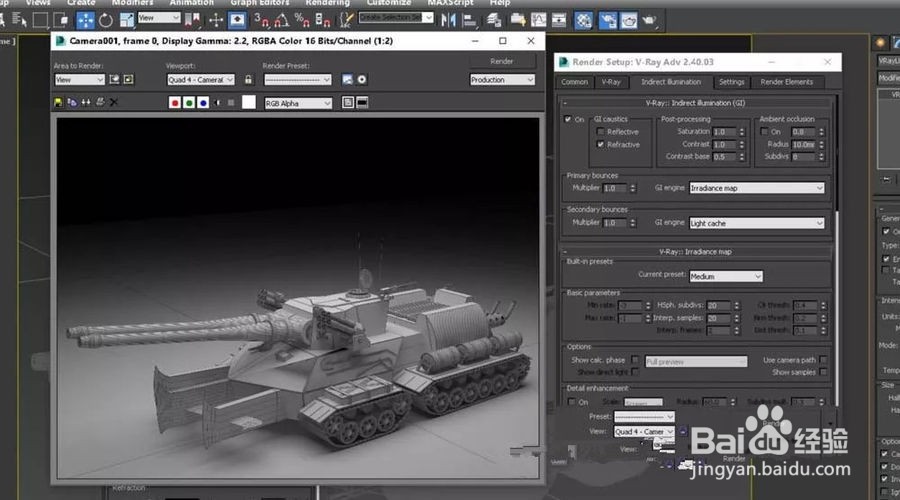Screen dimensions: 900x500
Task: Toggle the blue channel button
Action: pyautogui.click(x=203, y=103)
